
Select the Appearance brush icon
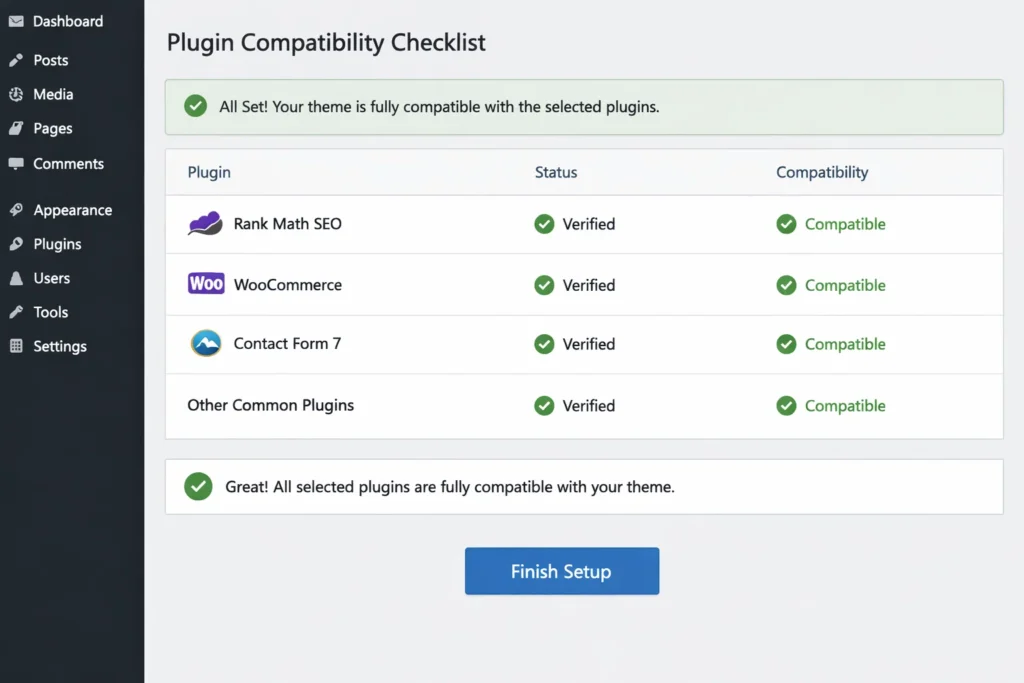pyautogui.click(x=15, y=210)
